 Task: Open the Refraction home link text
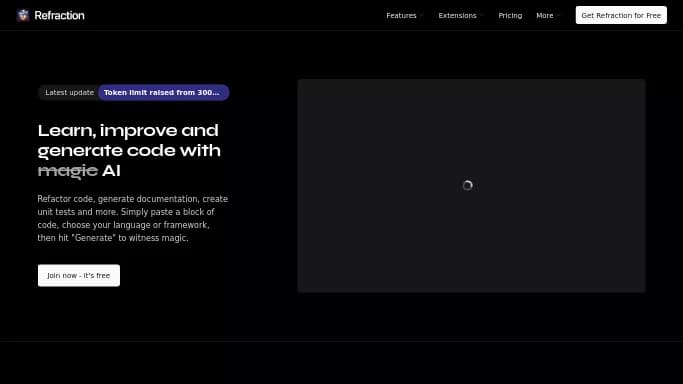(x=59, y=15)
